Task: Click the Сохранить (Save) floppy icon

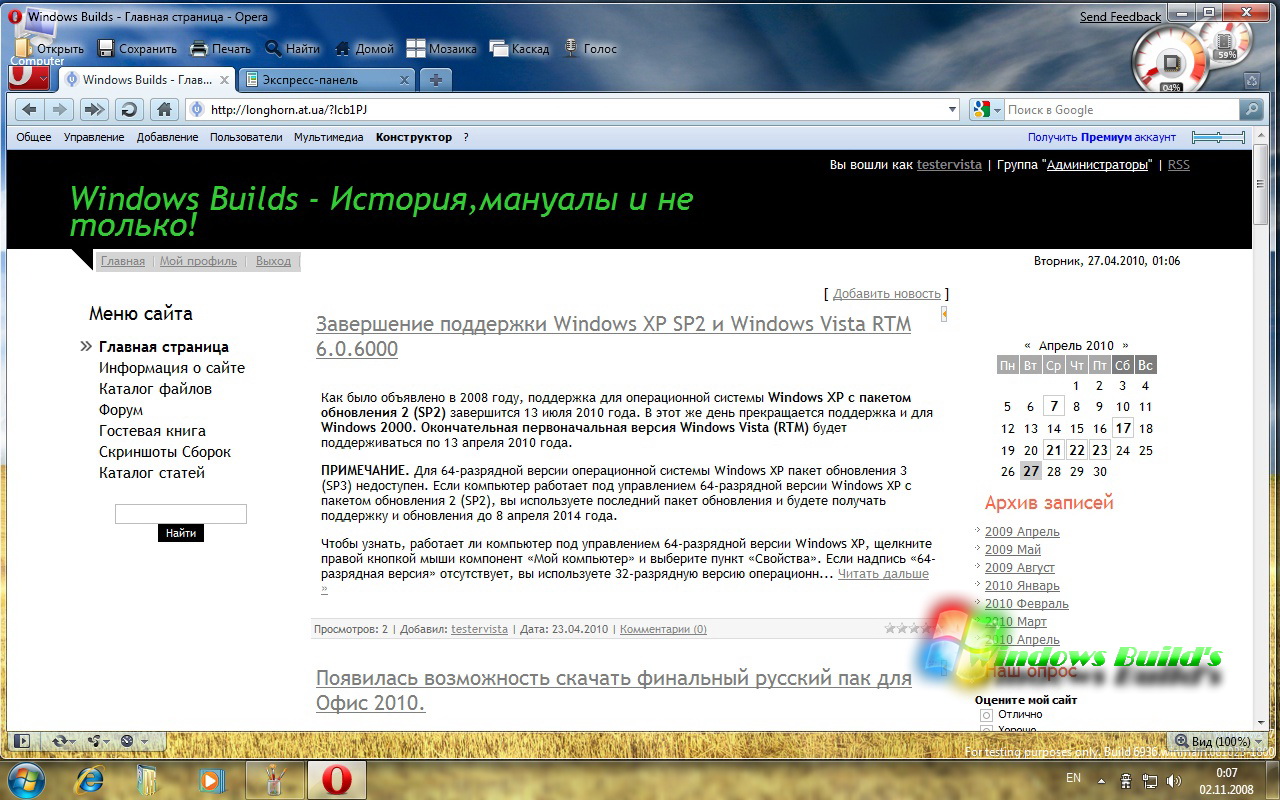Action: pos(106,48)
